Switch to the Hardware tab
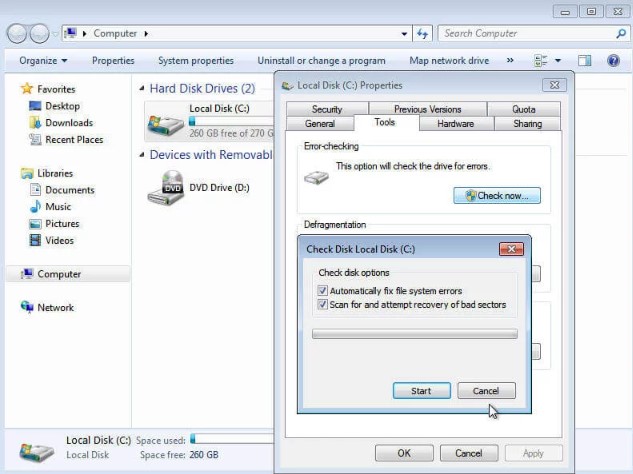Viewport: 633px width, 474px height. [x=456, y=124]
